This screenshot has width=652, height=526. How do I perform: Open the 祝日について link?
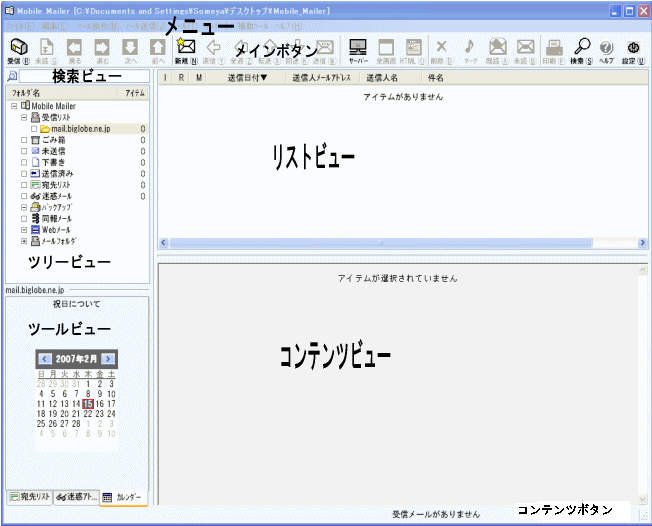[x=76, y=304]
